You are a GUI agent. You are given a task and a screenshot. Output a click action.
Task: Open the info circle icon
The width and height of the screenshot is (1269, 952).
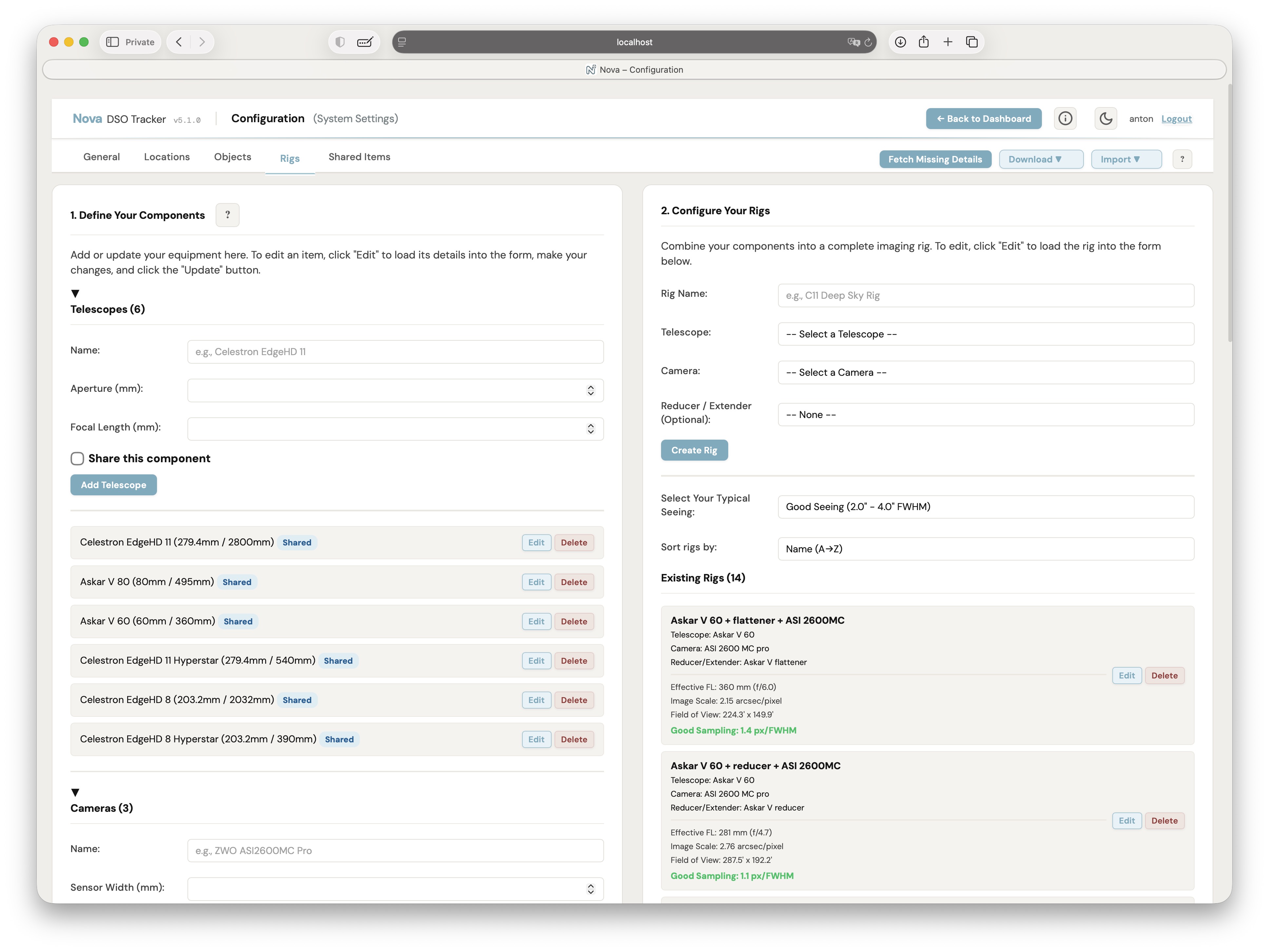[1065, 119]
